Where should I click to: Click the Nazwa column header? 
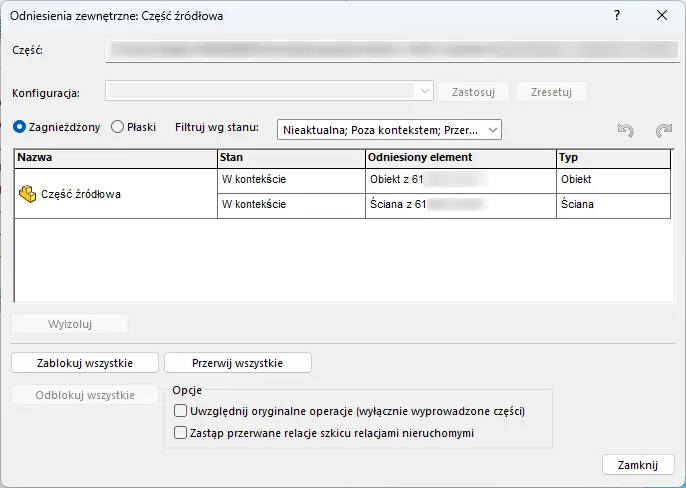[116, 158]
